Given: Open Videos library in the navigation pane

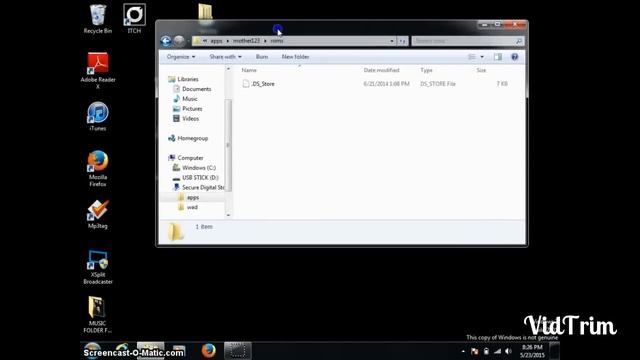Looking at the screenshot, I should (x=190, y=118).
